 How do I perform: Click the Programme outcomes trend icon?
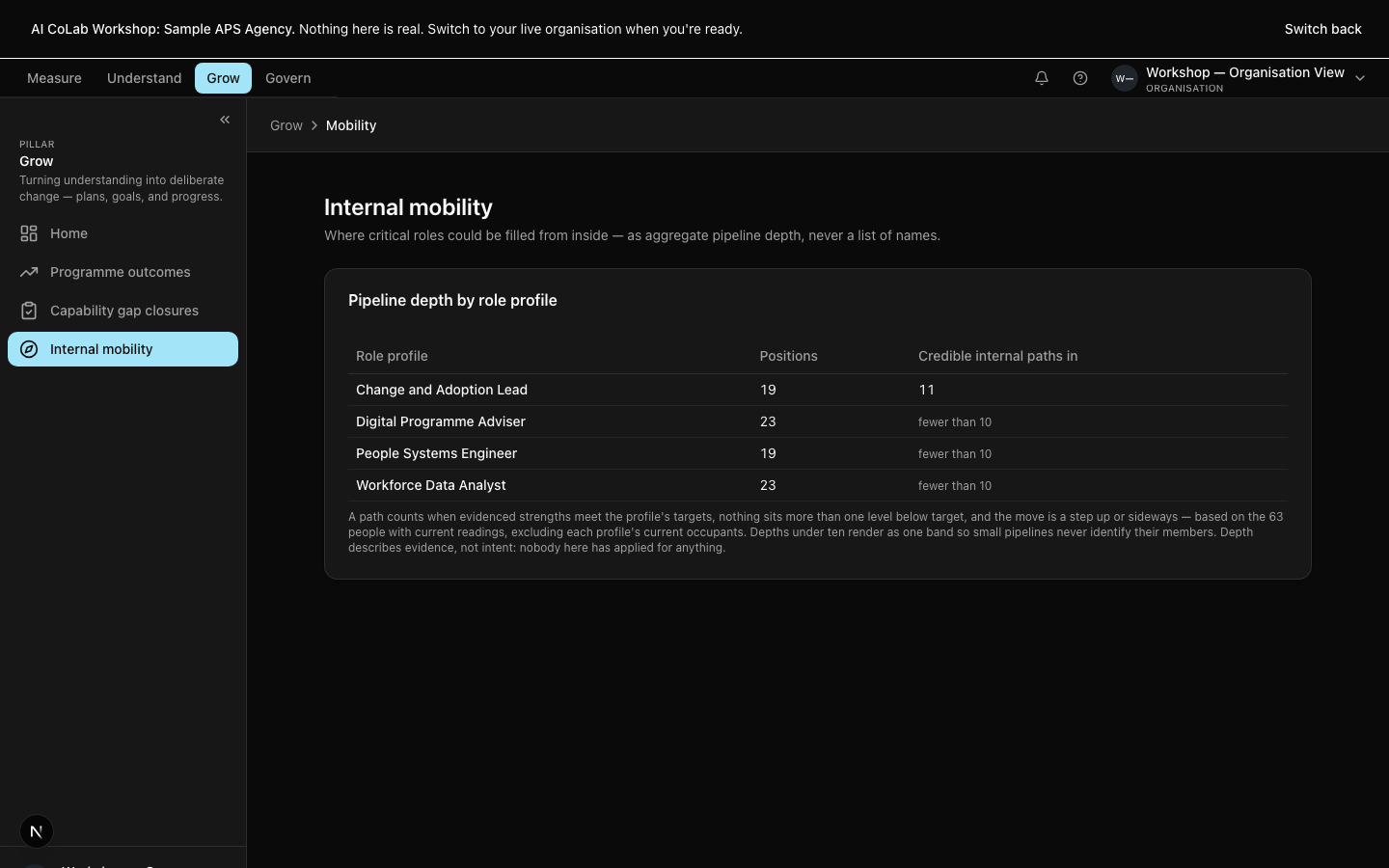[29, 272]
